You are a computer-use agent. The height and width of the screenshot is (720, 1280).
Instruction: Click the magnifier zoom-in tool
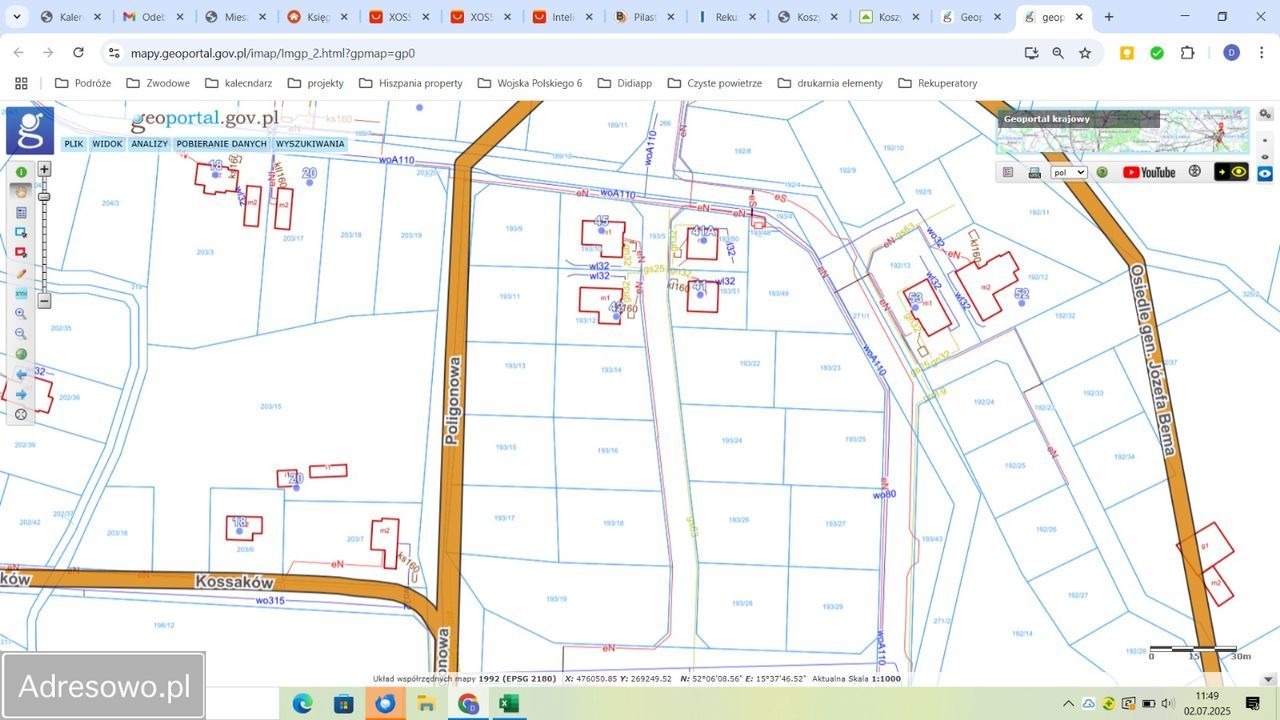coord(21,314)
